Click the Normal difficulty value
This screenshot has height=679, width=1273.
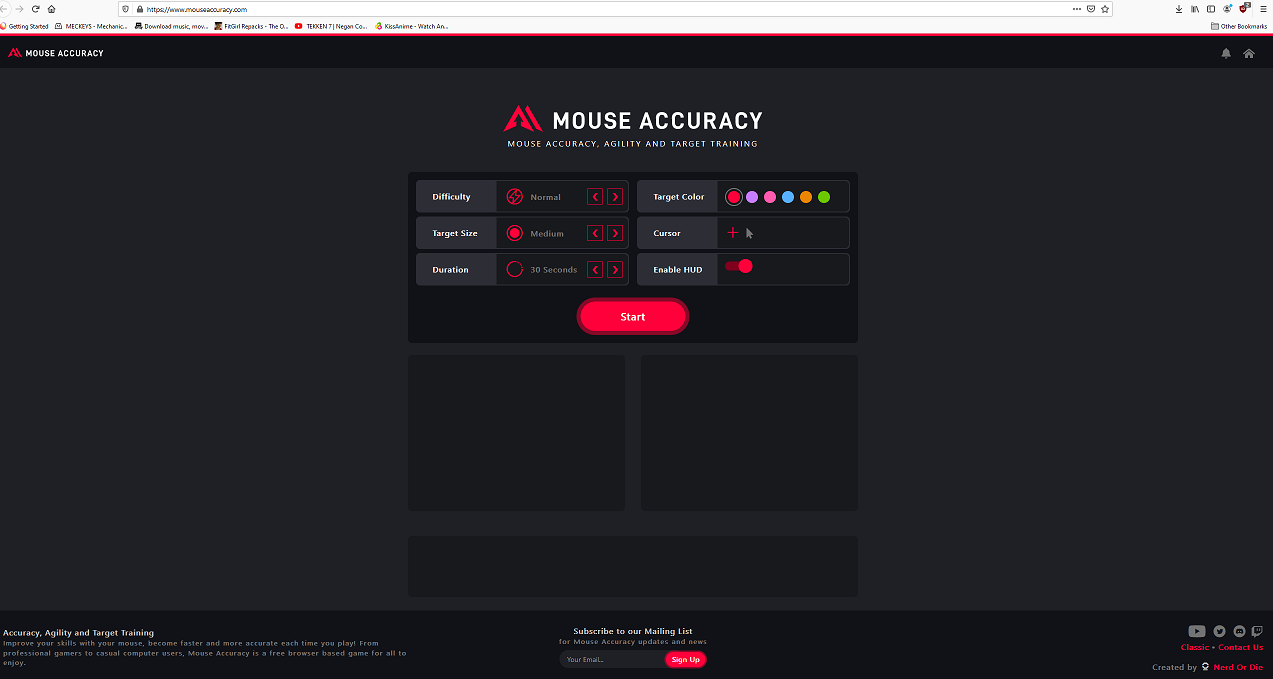[x=546, y=197]
